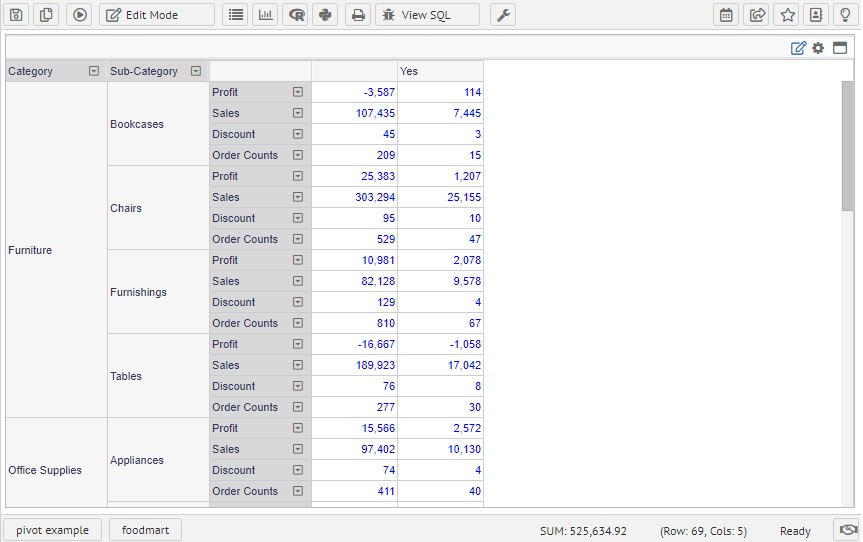The height and width of the screenshot is (542, 863).
Task: Run the query with the play button
Action: point(80,15)
